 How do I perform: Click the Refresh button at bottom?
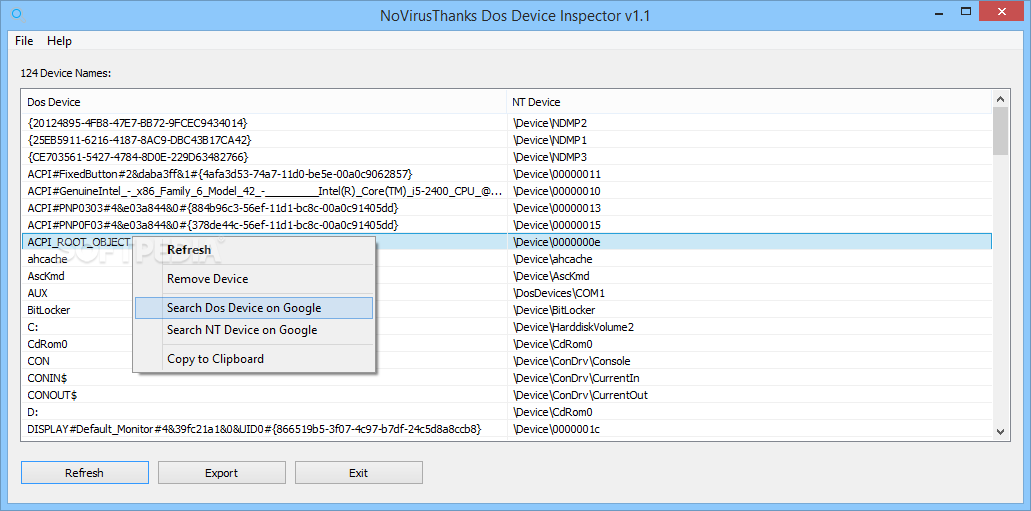[x=84, y=473]
